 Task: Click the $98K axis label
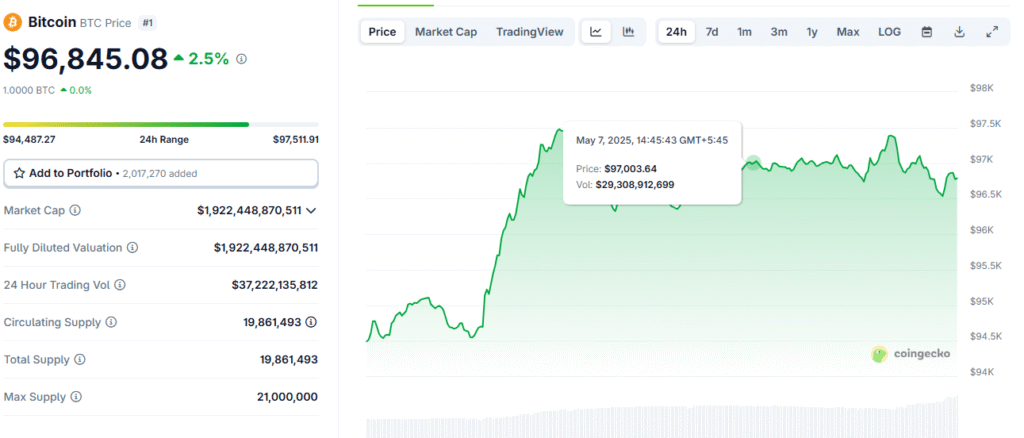click(x=982, y=88)
